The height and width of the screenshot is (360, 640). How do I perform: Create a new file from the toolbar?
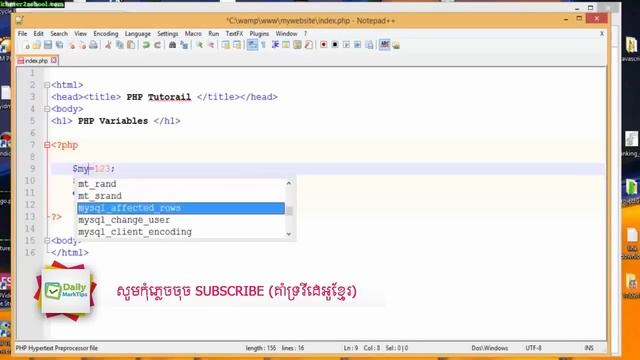click(27, 45)
